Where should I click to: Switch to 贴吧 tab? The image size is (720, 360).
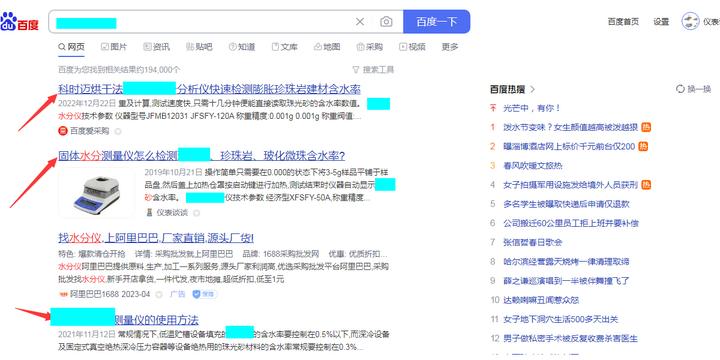click(199, 47)
